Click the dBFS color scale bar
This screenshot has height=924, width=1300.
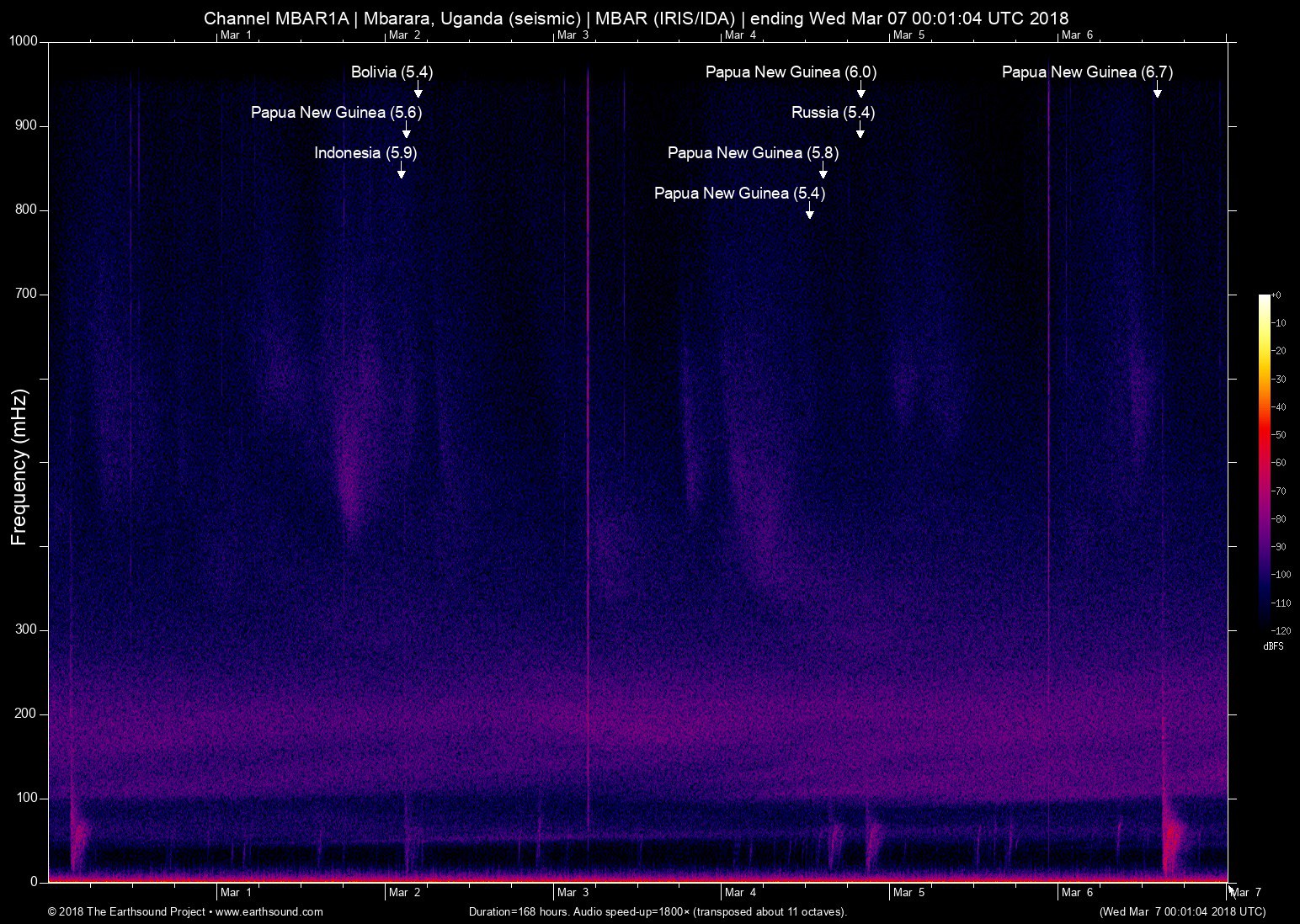(1264, 462)
